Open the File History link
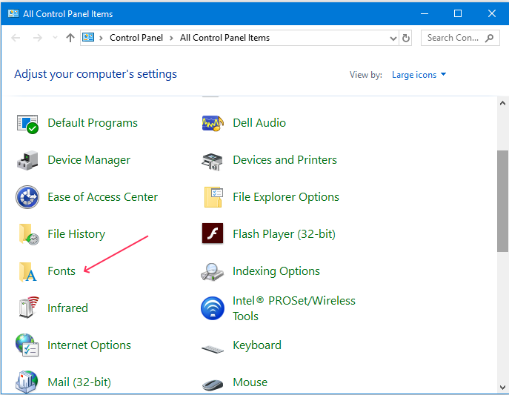 (76, 234)
